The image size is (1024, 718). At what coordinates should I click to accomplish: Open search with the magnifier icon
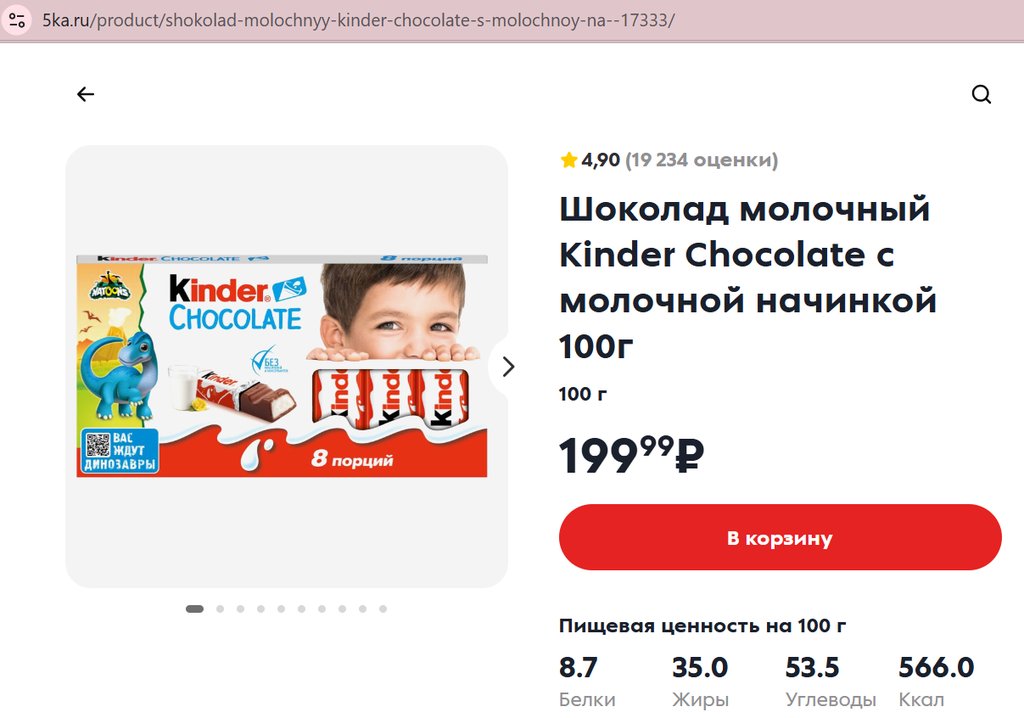tap(981, 94)
